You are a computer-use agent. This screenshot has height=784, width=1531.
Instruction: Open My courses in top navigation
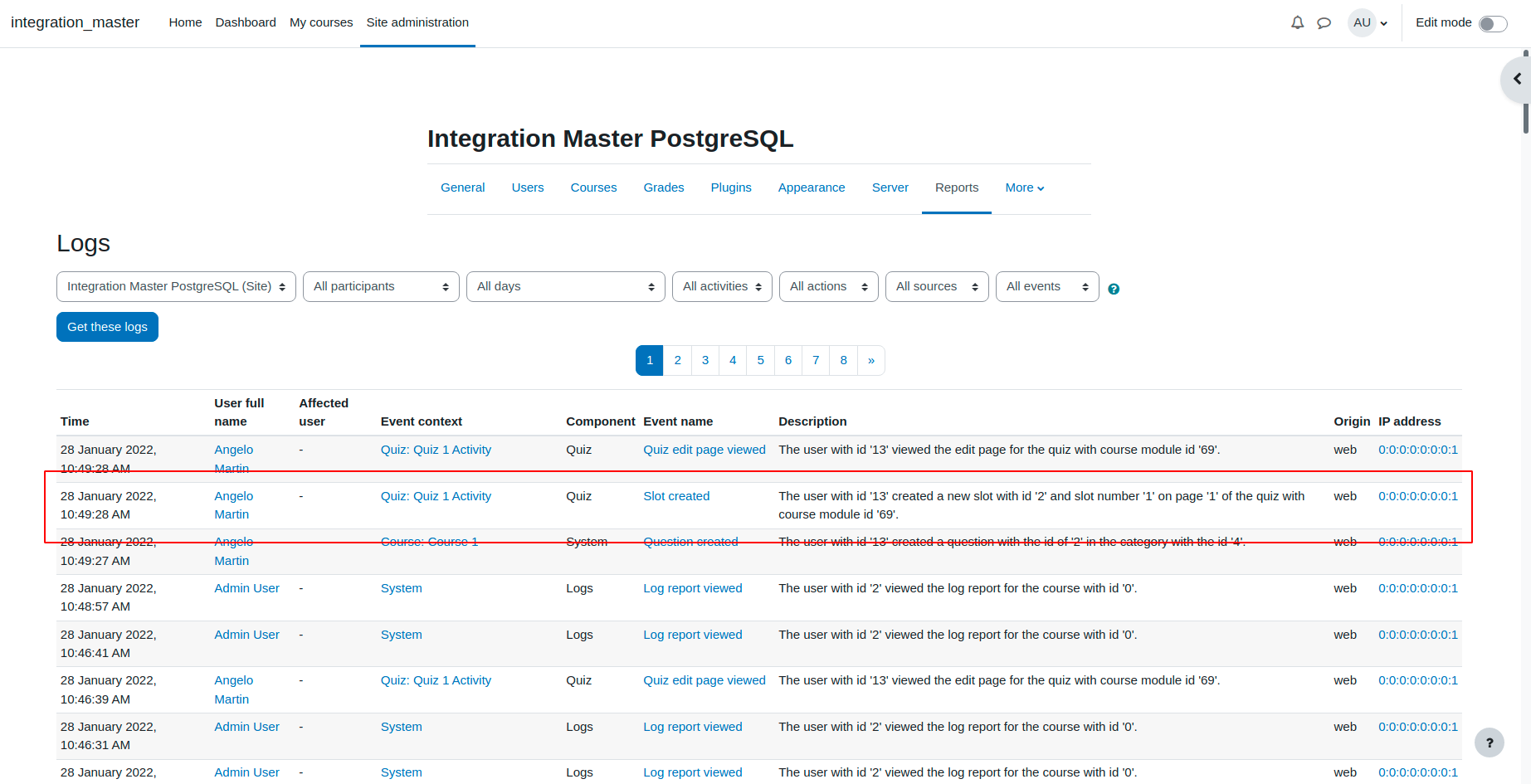tap(321, 22)
